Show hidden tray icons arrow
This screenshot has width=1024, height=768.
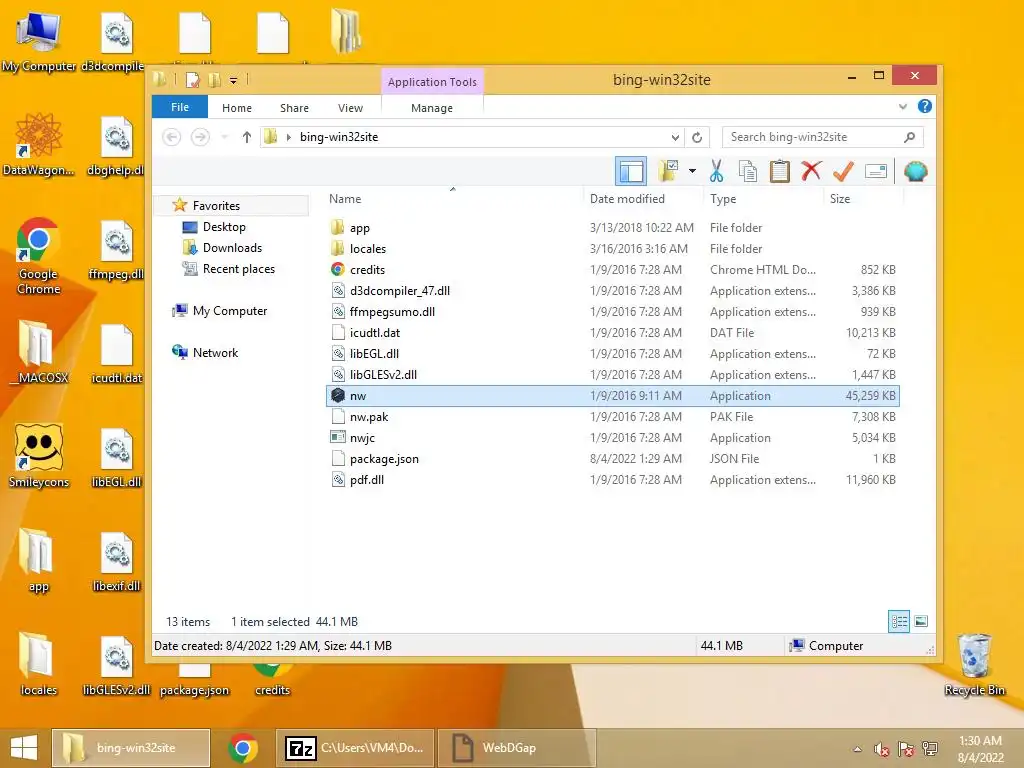[857, 748]
